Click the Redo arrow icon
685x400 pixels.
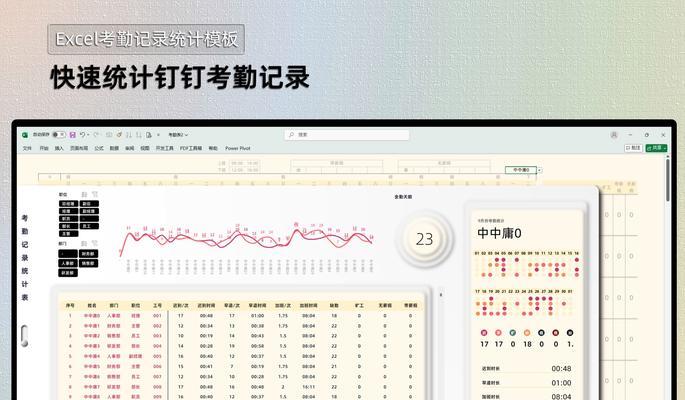pyautogui.click(x=96, y=134)
